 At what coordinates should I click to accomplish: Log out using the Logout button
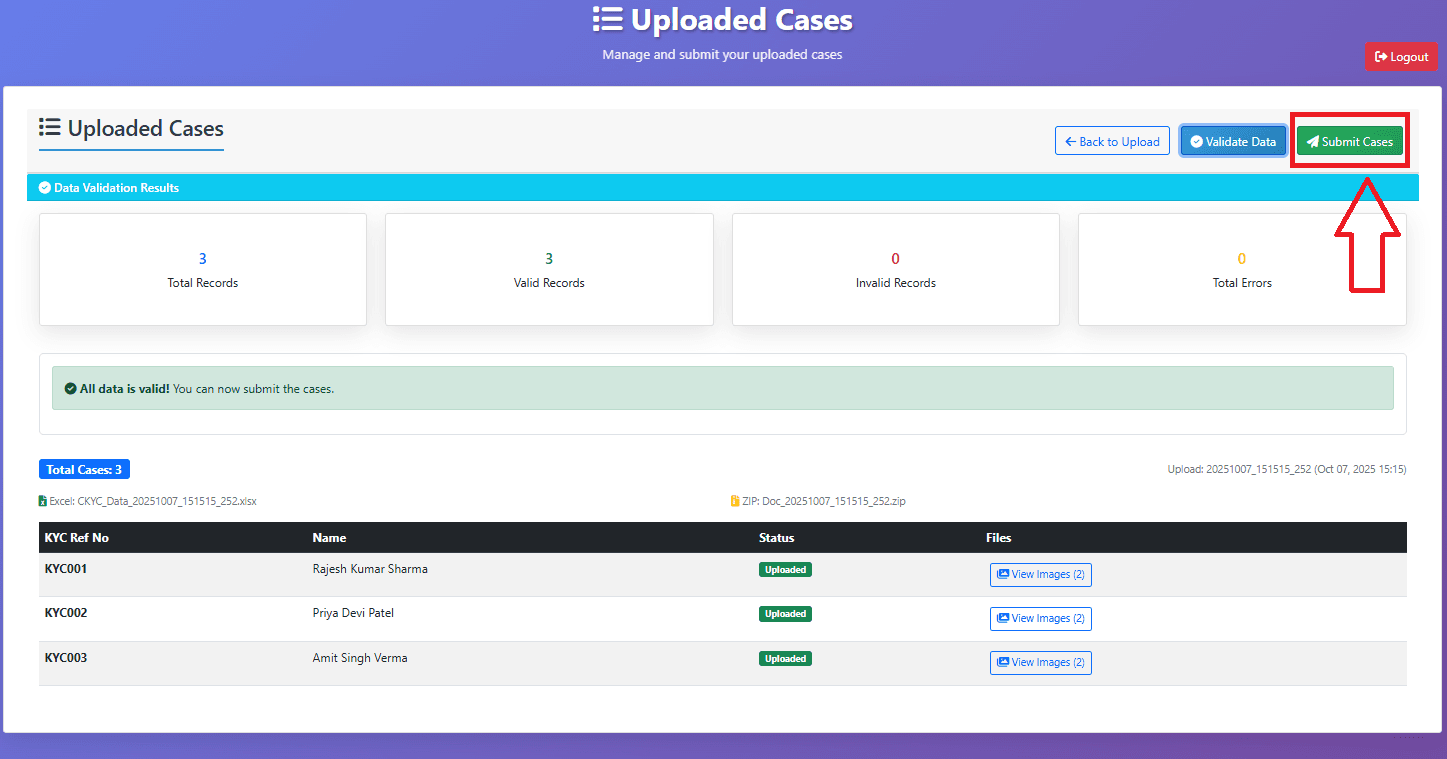coord(1401,57)
